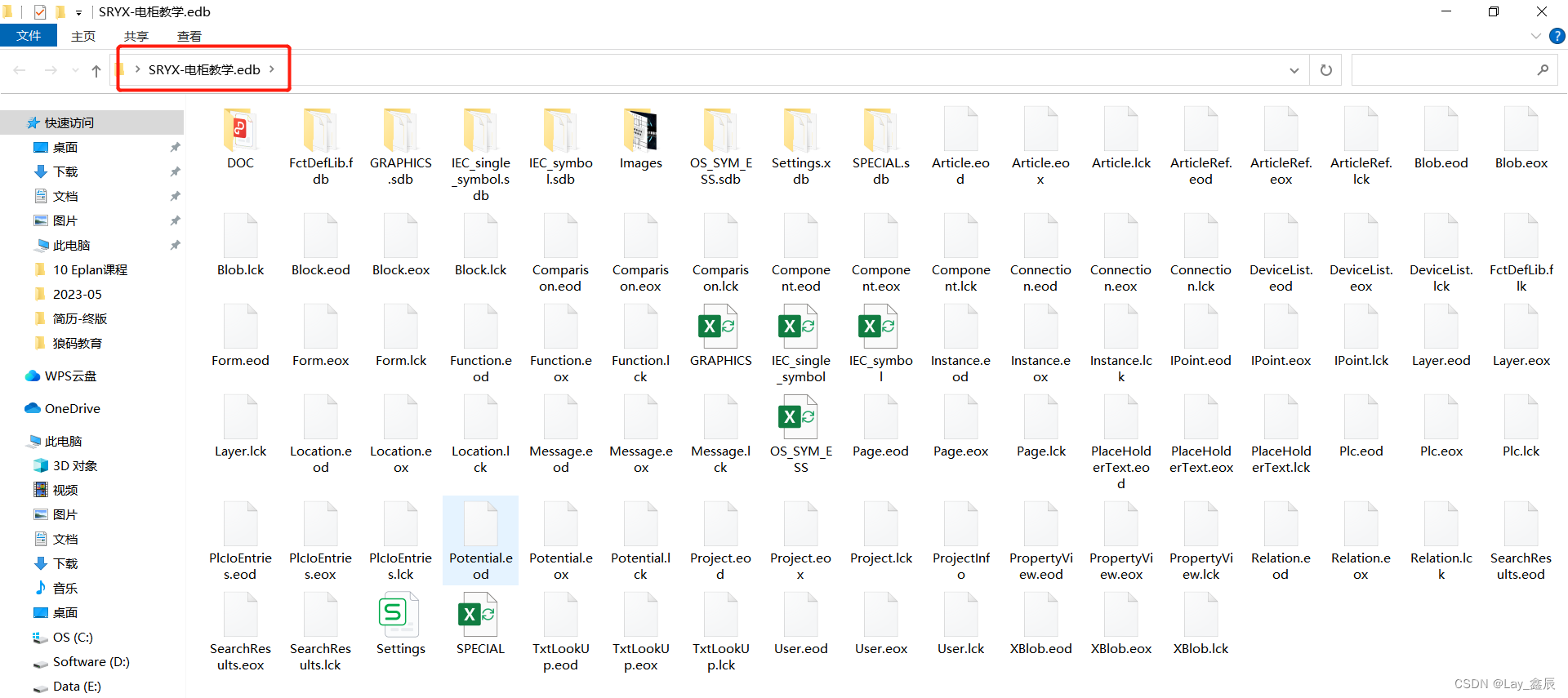This screenshot has height=698, width=1568.
Task: Select the SPECIAL Excel file
Action: [x=480, y=616]
